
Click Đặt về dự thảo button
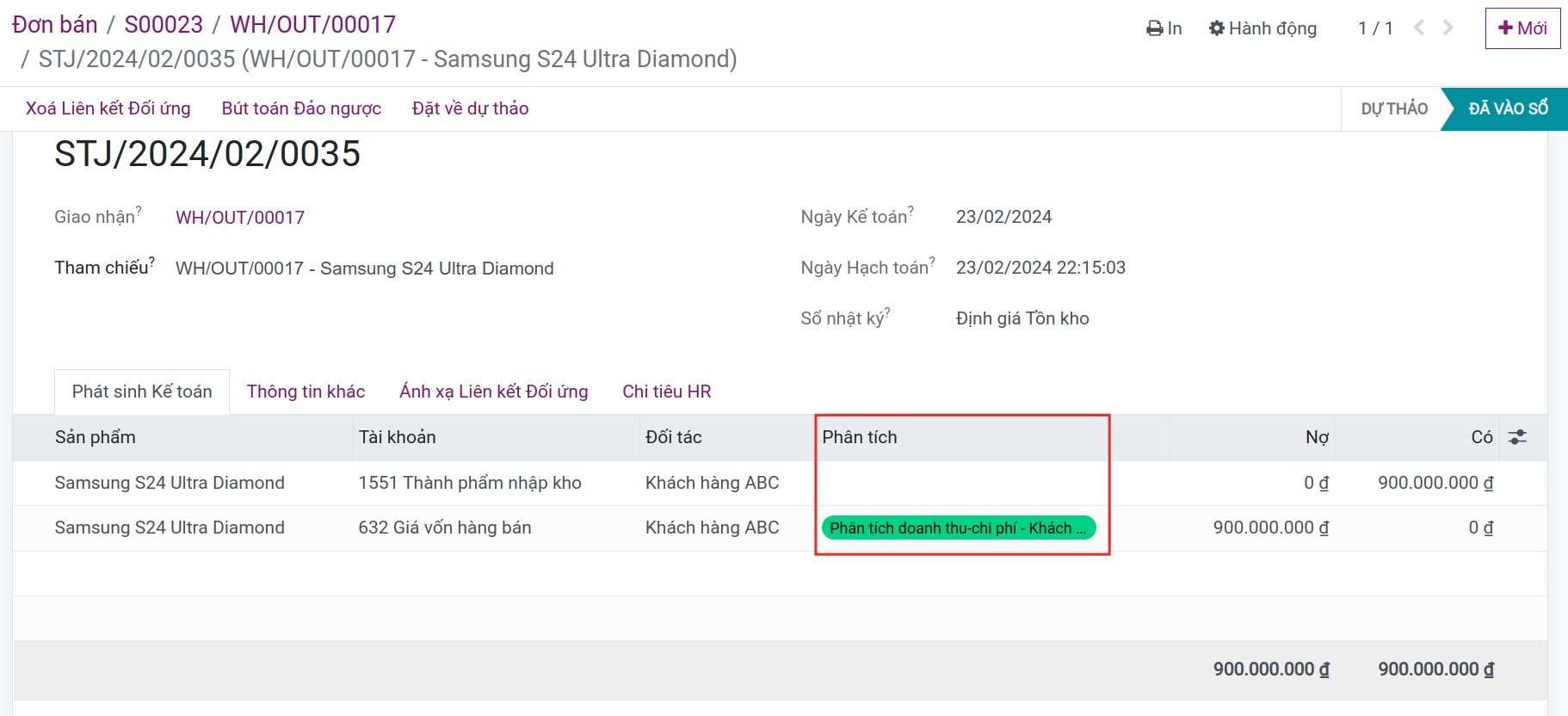point(470,108)
